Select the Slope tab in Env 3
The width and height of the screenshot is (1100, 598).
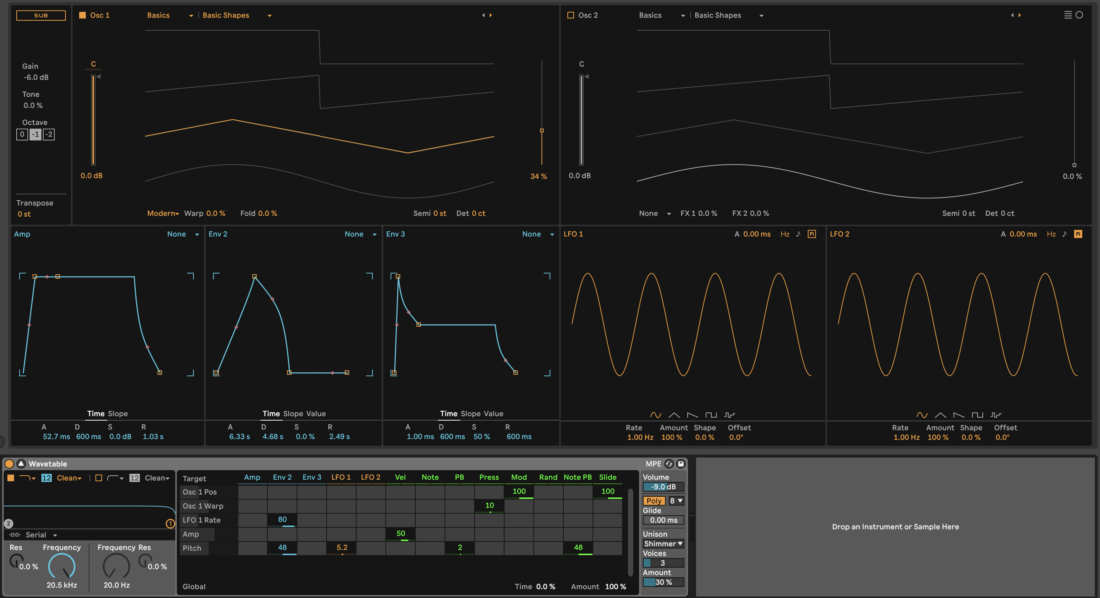(x=470, y=413)
